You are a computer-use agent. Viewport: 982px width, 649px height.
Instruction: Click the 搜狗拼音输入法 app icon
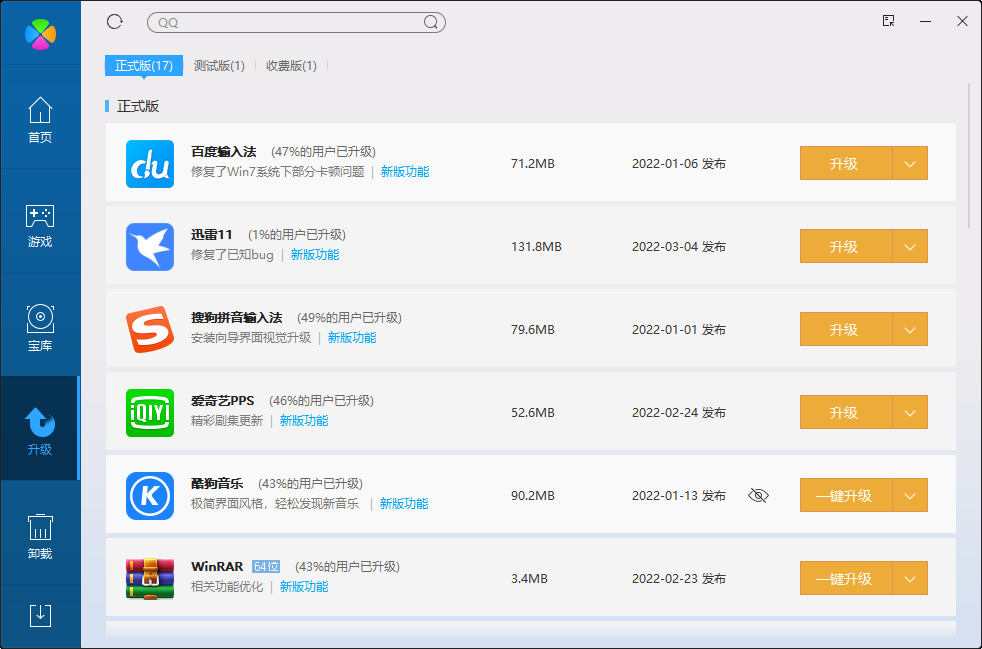[150, 330]
